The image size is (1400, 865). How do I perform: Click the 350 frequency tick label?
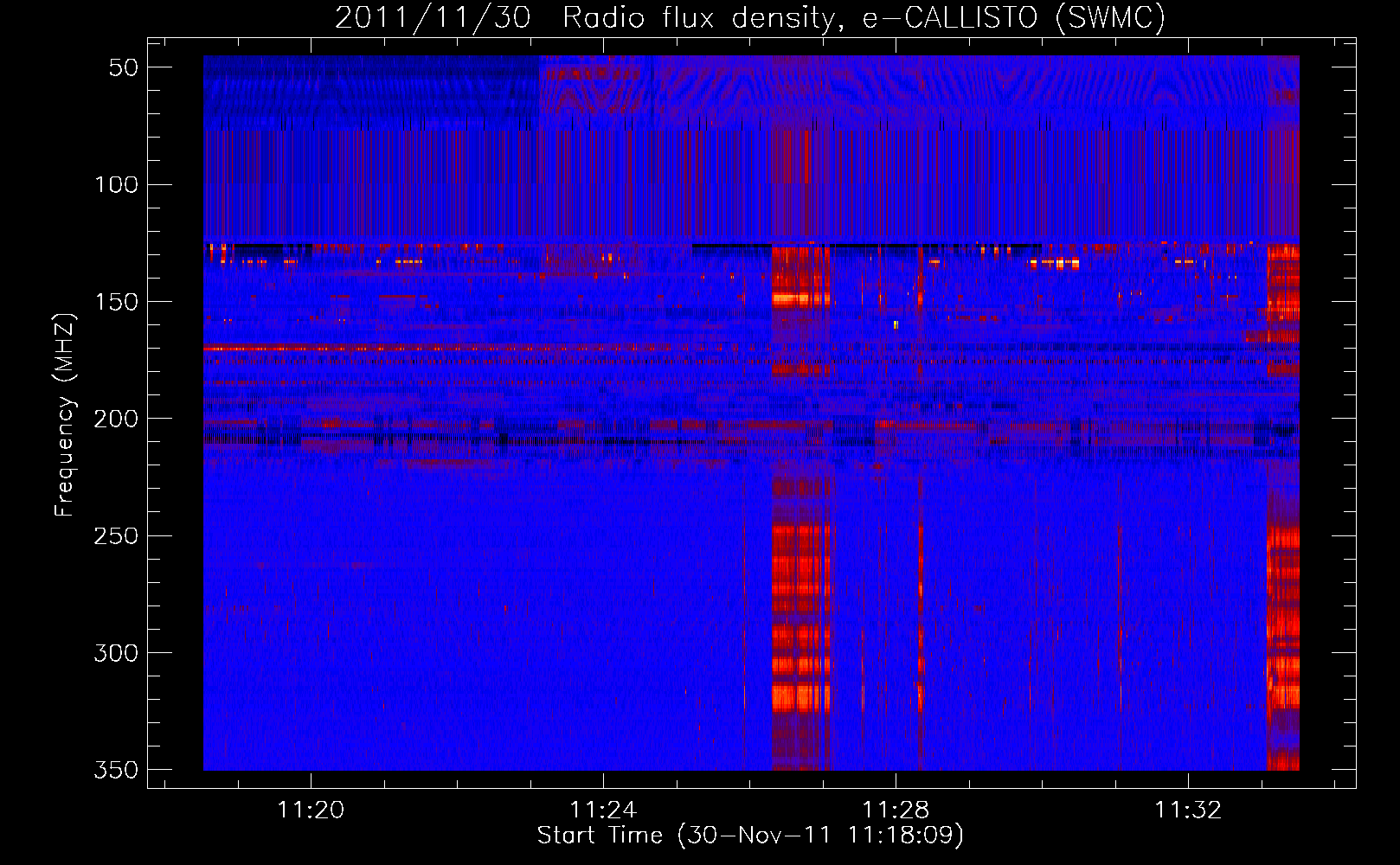coord(116,770)
